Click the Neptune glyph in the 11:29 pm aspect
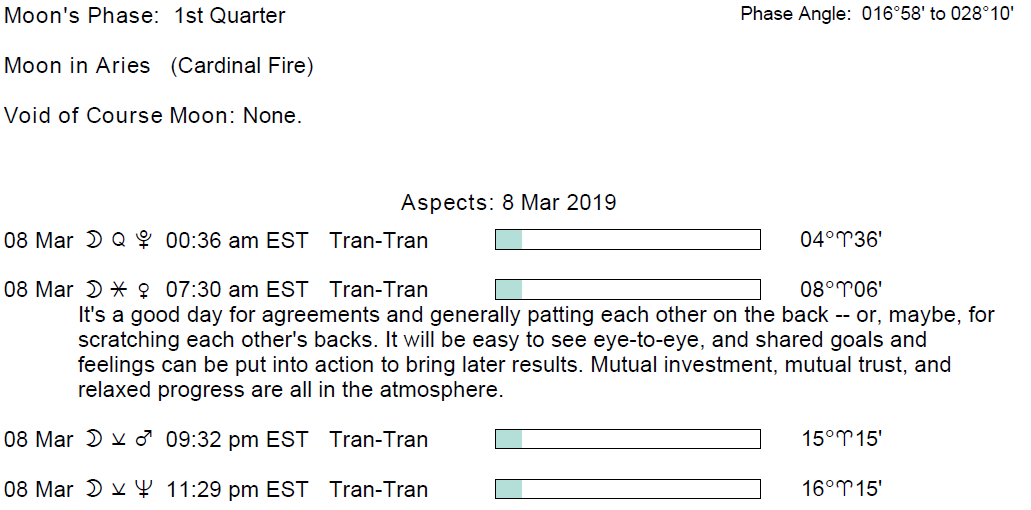 (x=145, y=490)
